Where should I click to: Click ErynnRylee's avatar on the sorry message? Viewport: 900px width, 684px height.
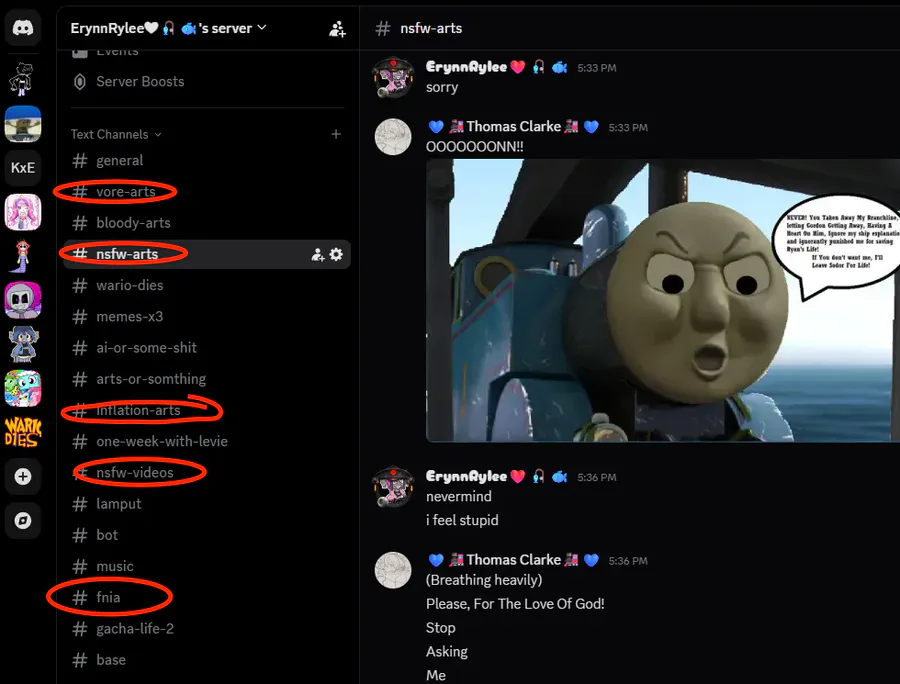click(393, 77)
